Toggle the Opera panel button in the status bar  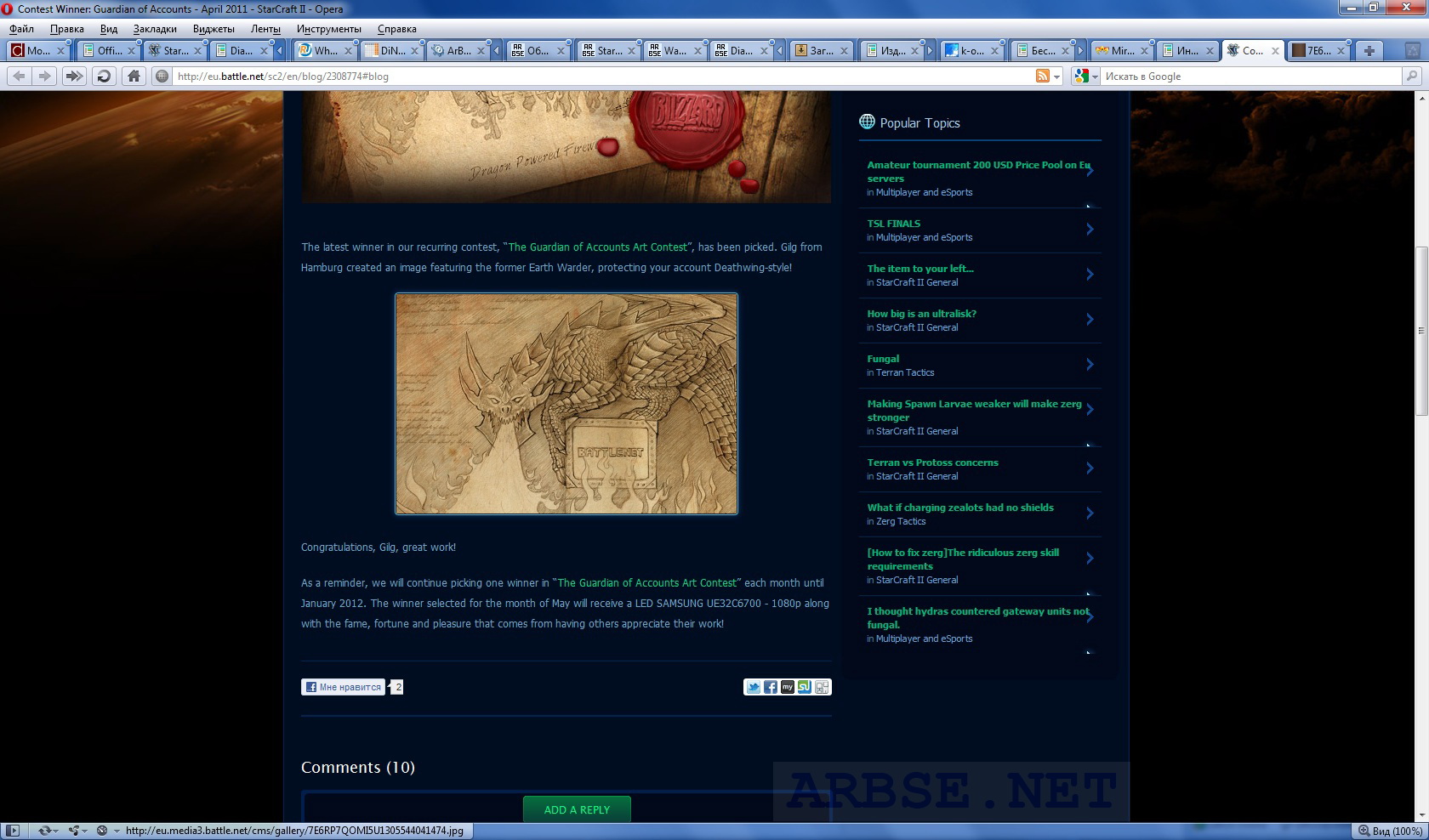click(x=12, y=831)
